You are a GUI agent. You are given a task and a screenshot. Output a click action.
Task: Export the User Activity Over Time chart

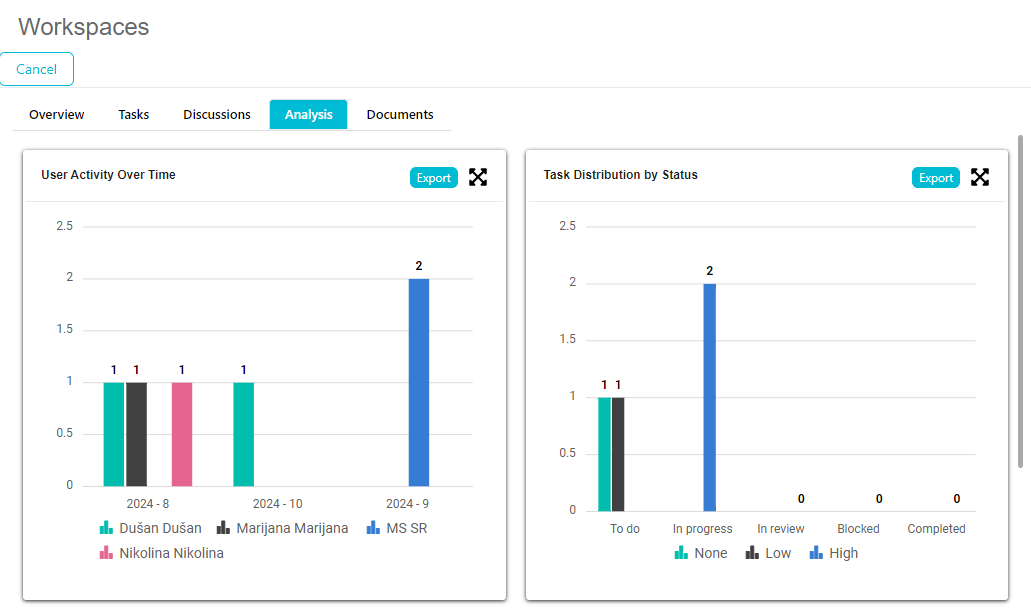(x=434, y=178)
